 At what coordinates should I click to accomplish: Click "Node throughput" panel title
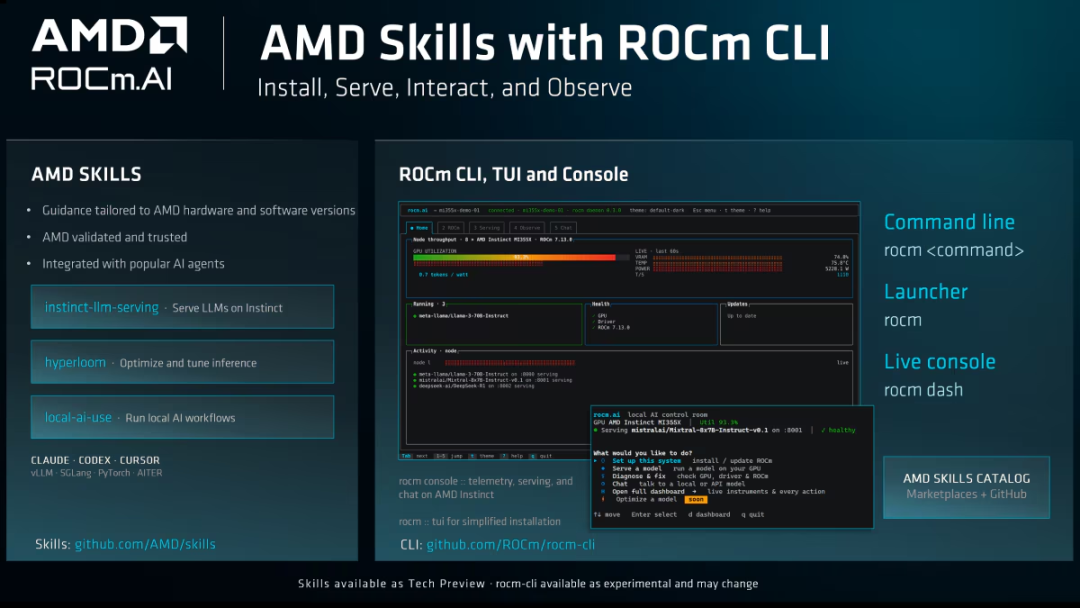435,240
